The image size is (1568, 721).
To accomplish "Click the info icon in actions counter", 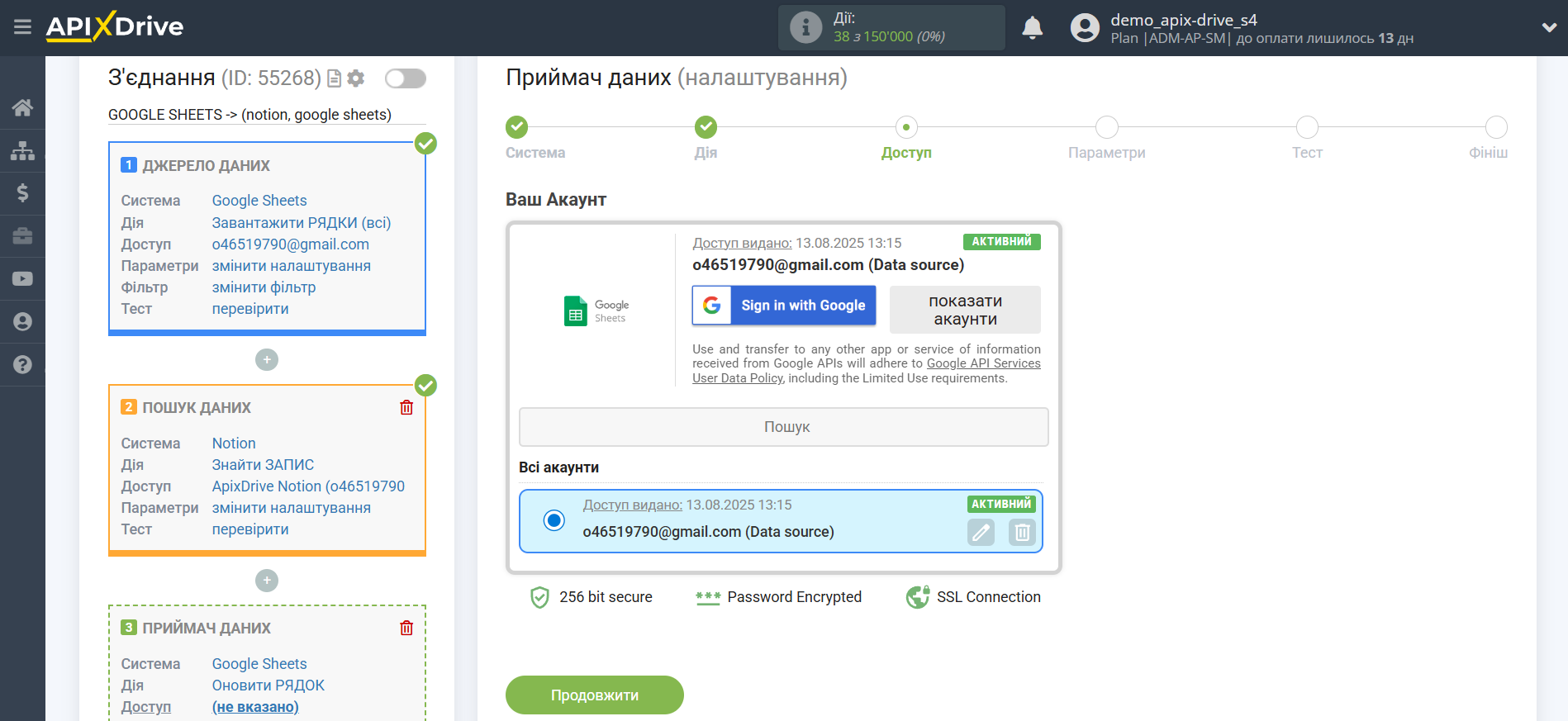I will point(805,27).
